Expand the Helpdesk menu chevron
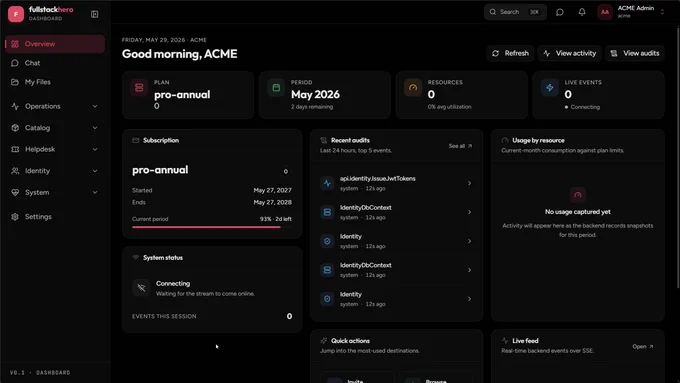 [x=95, y=149]
